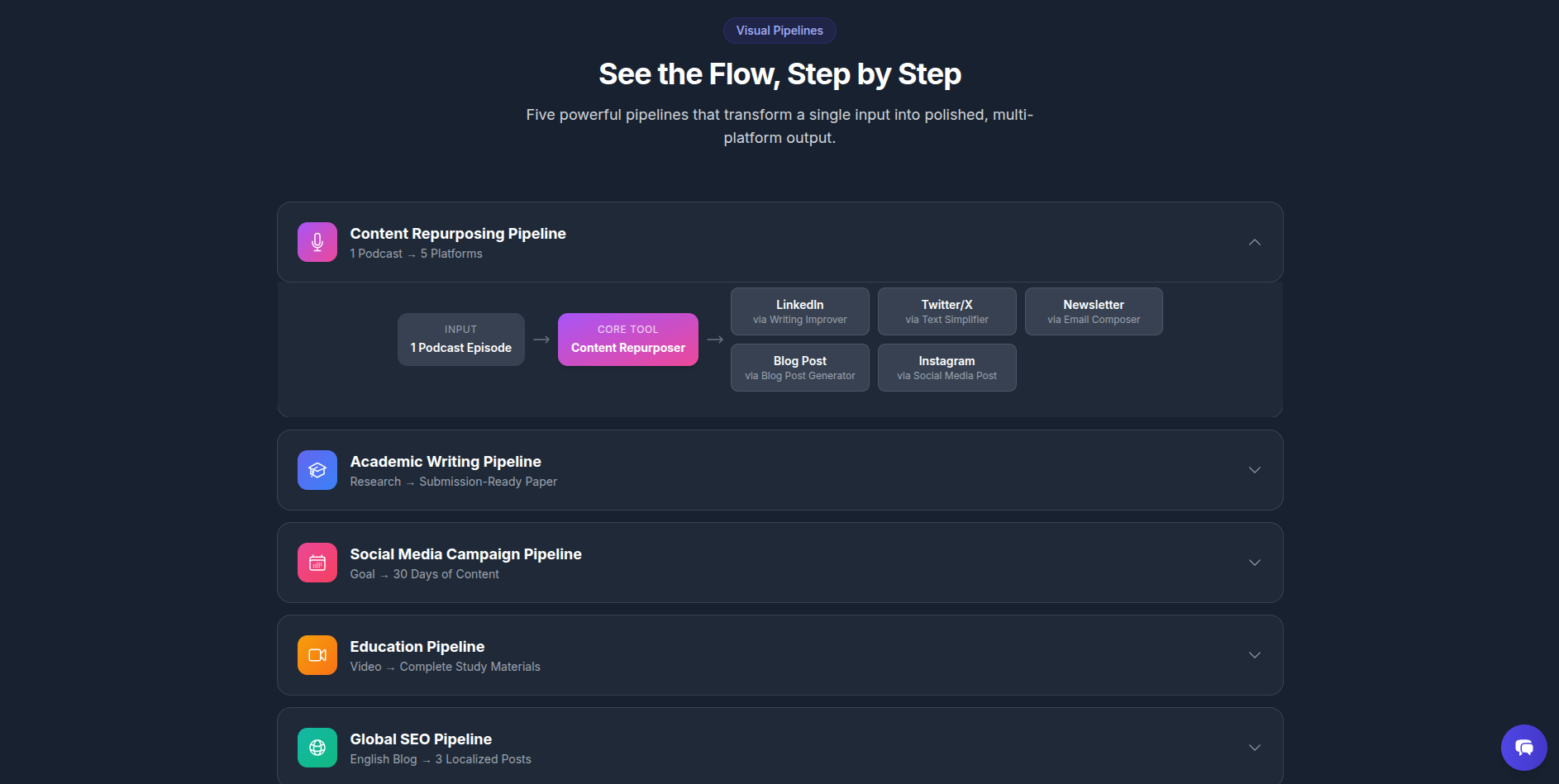Click the Visual Pipelines badge
This screenshot has width=1559, height=784.
779,30
